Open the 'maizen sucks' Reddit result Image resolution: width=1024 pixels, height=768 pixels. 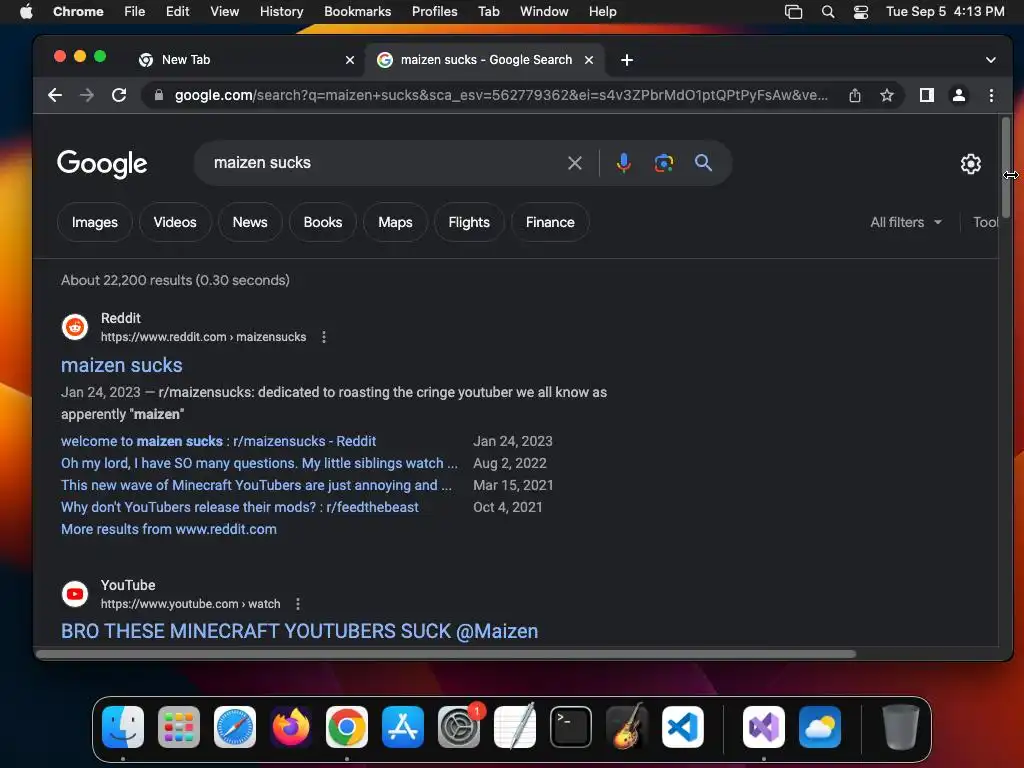click(x=121, y=365)
